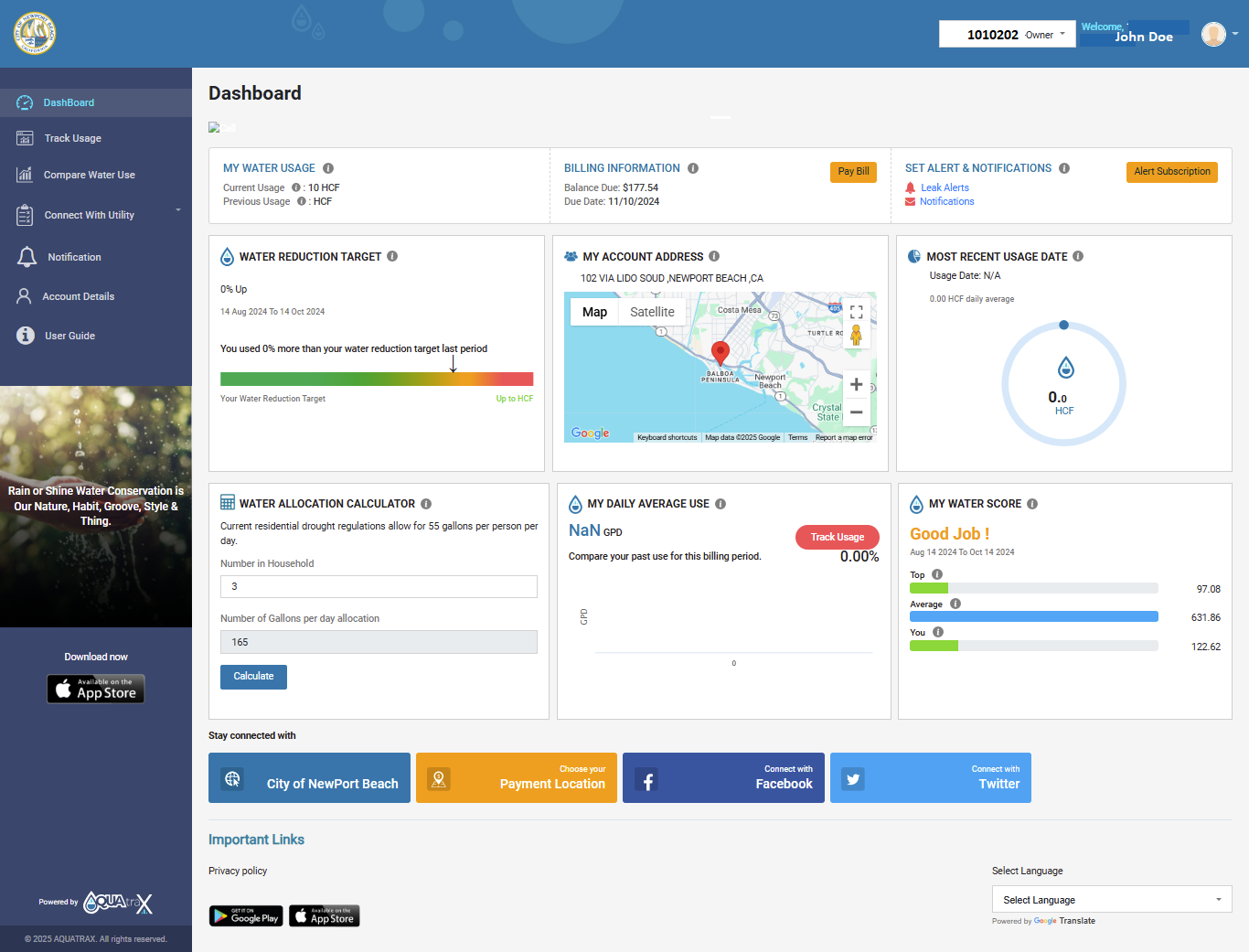Open the Google Play store badge
Image resolution: width=1249 pixels, height=952 pixels.
click(246, 915)
